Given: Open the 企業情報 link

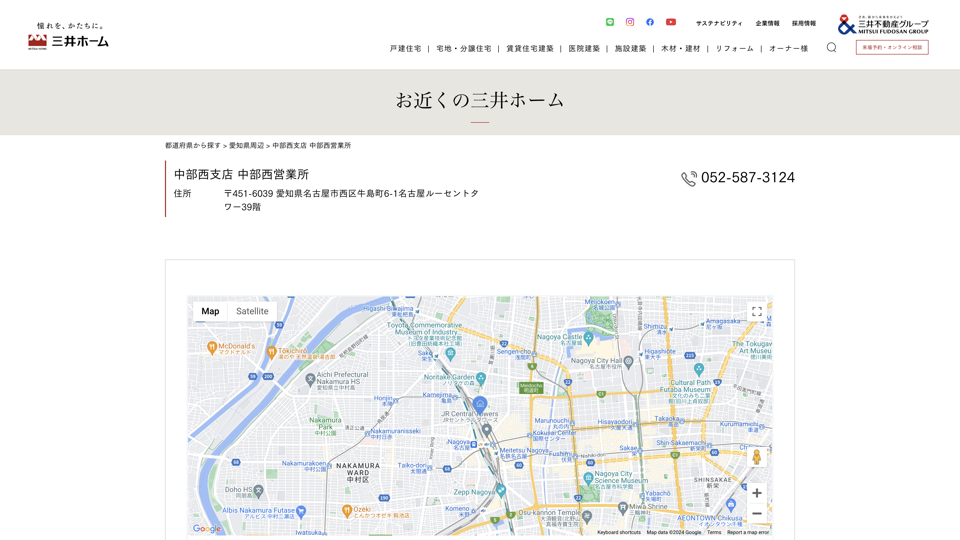Looking at the screenshot, I should [767, 23].
